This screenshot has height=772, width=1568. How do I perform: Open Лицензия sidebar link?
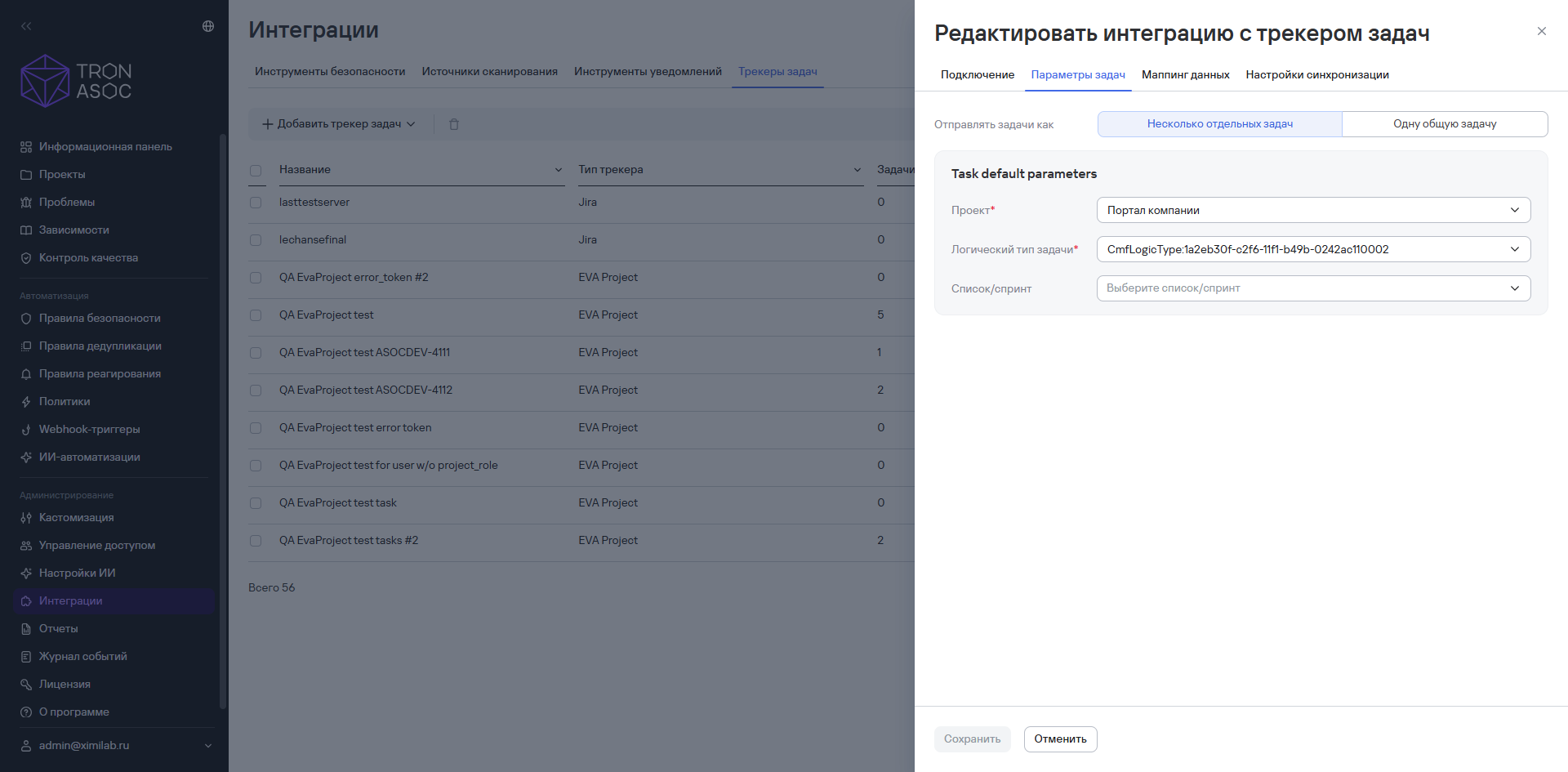[x=65, y=685]
